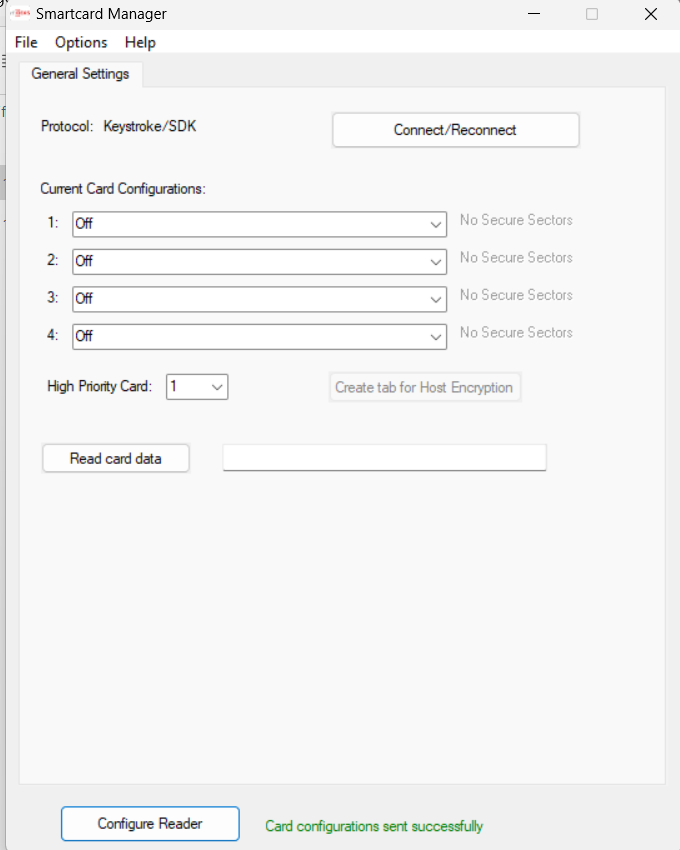Click the success status message text
Image resolution: width=680 pixels, height=850 pixels.
pos(373,826)
